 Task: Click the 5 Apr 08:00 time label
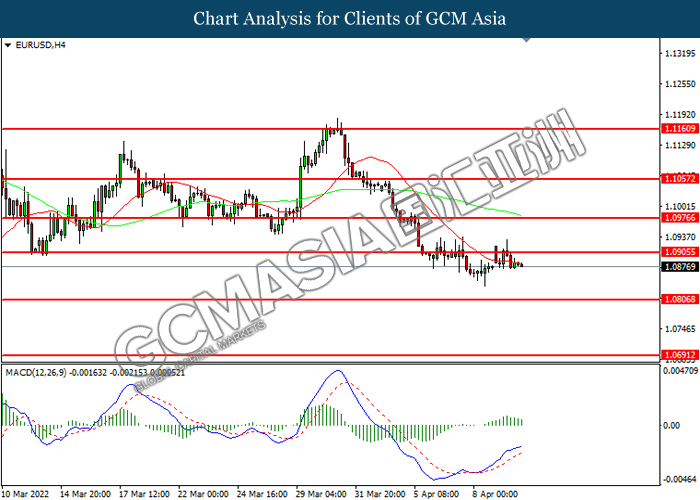437,494
